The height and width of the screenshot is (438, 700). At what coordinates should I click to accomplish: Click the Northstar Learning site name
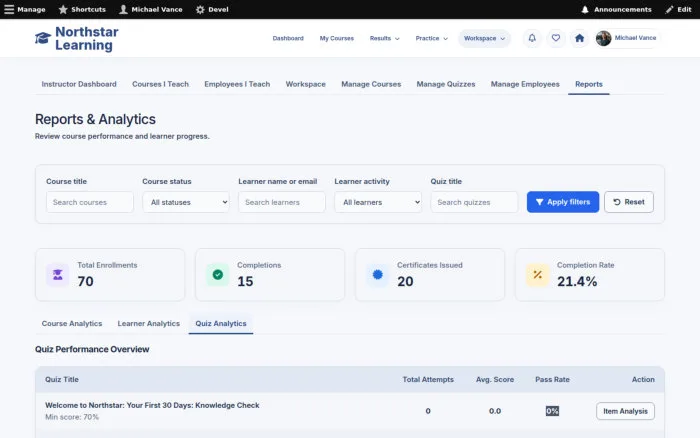pos(87,38)
